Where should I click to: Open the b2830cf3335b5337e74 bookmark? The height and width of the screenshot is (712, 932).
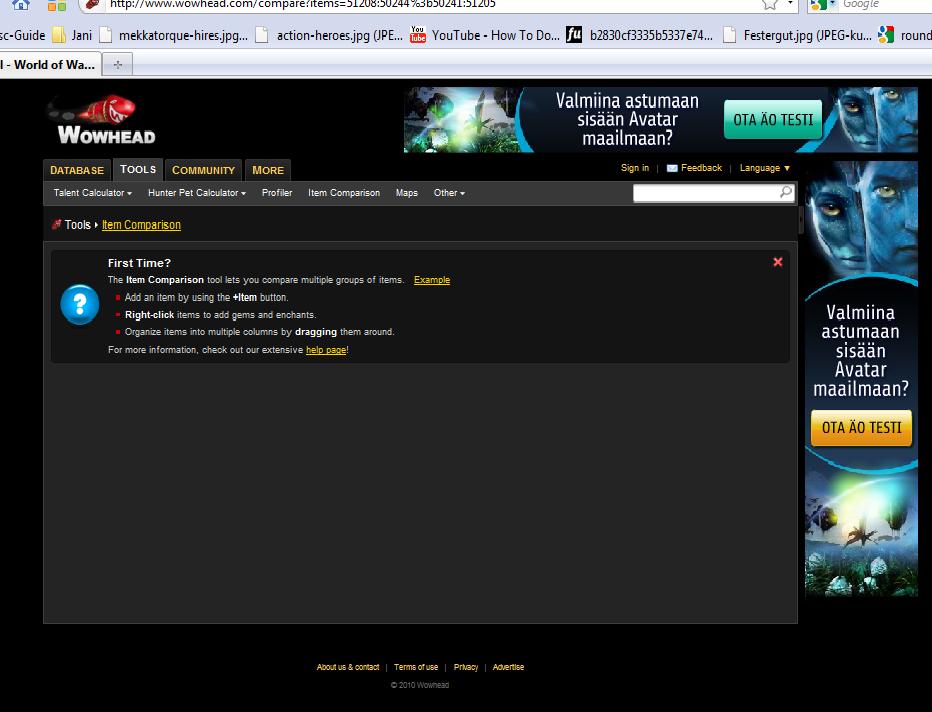coord(640,35)
